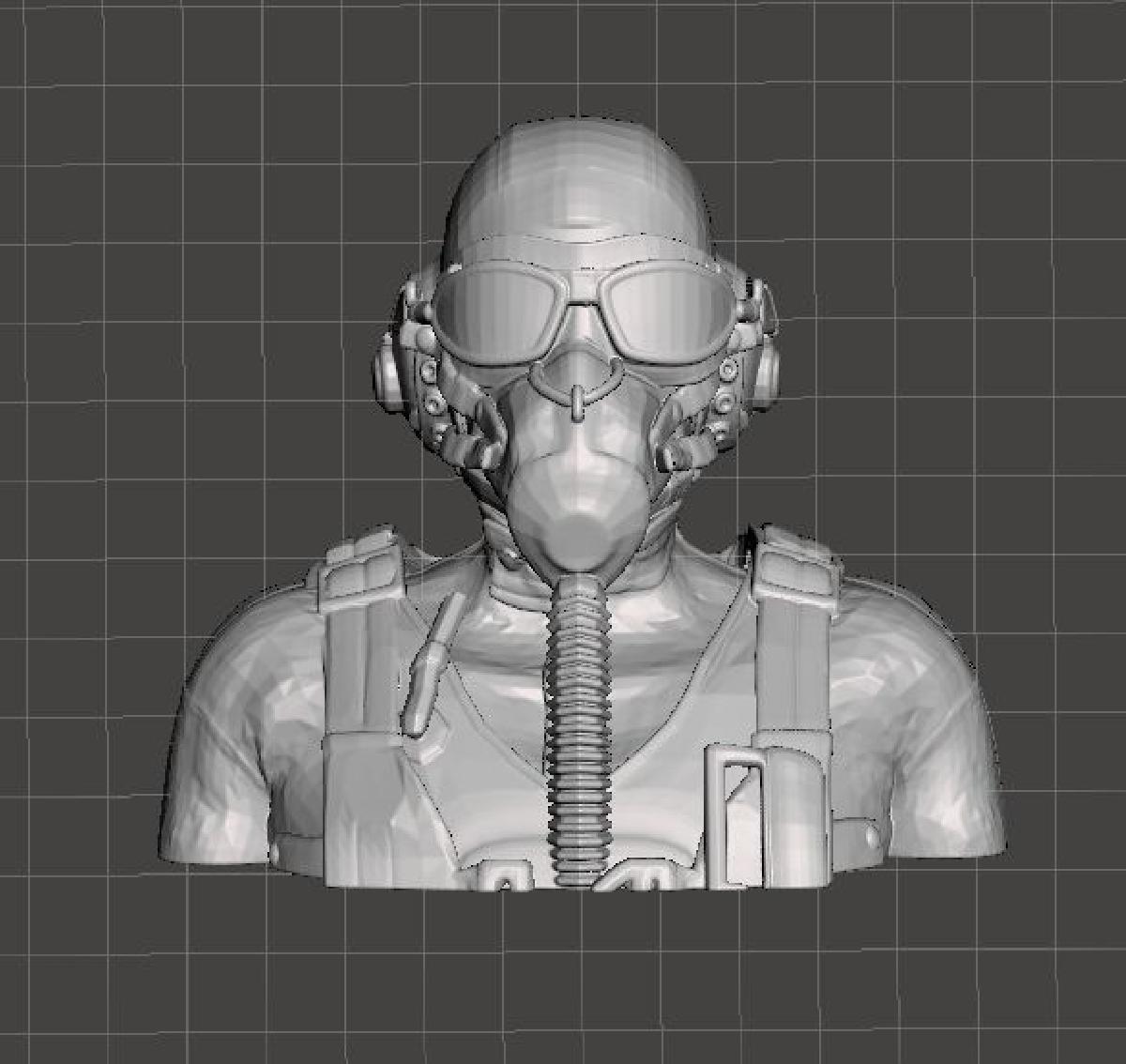Click empty grid background above the model
Screen dimensions: 1126x1064
563,56
